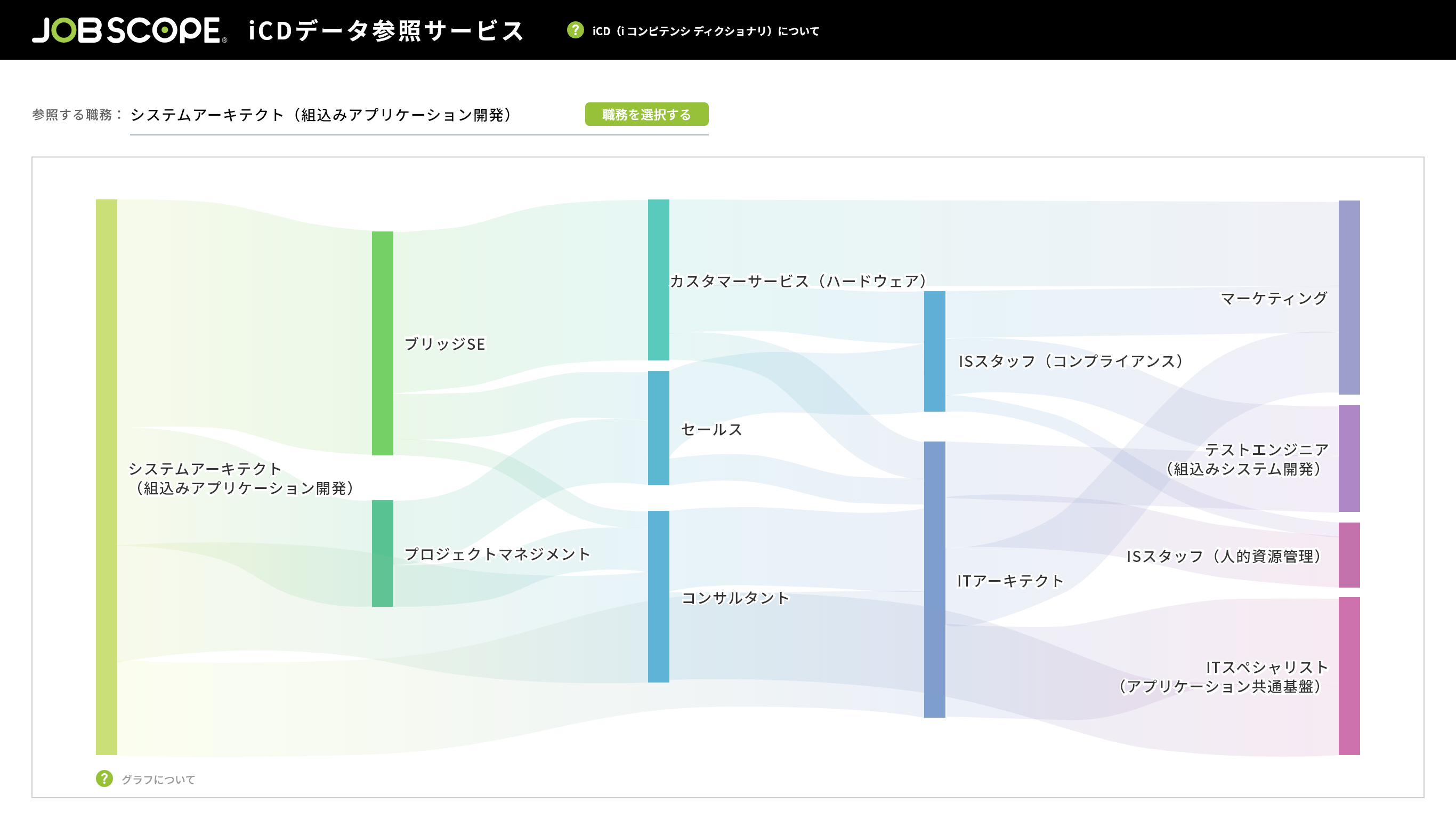Click the カスタマーサービス（ハードウェア） node bar
Screen dimensions: 1456x819
point(659,280)
